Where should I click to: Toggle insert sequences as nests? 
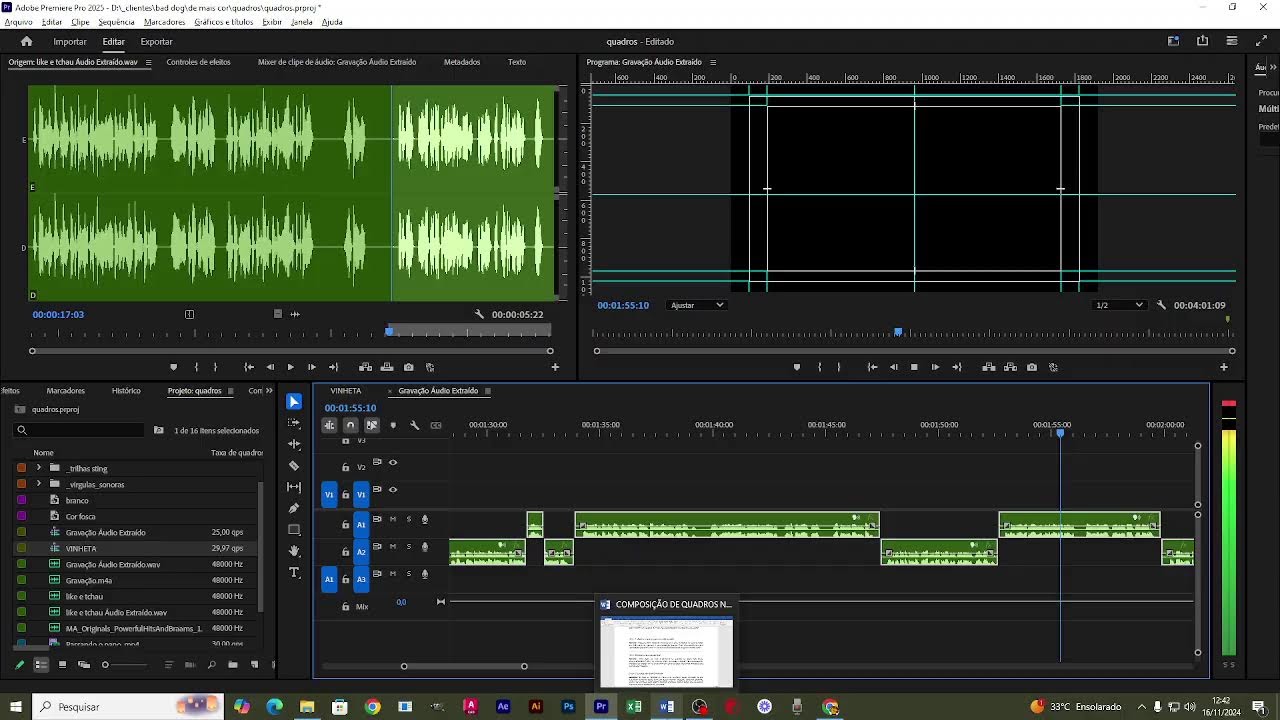(x=329, y=425)
